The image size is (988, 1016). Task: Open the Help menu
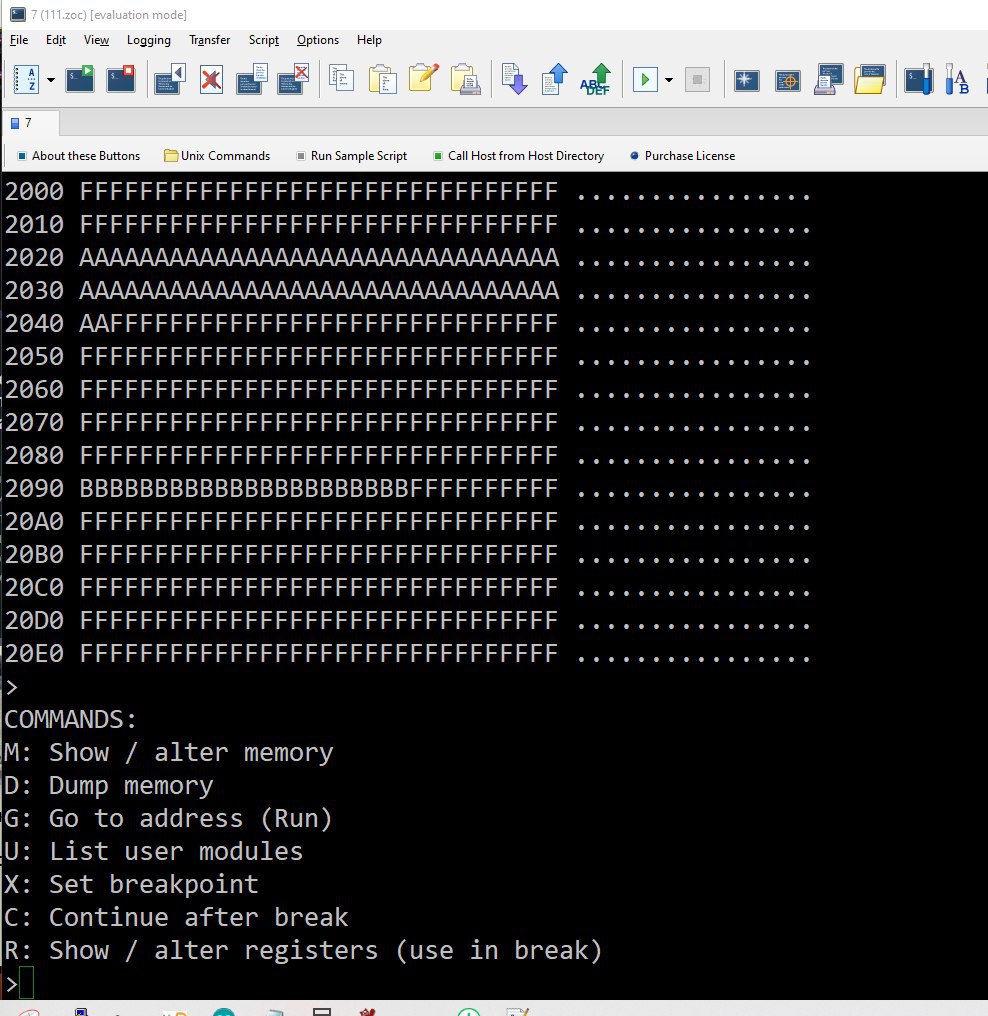(369, 40)
